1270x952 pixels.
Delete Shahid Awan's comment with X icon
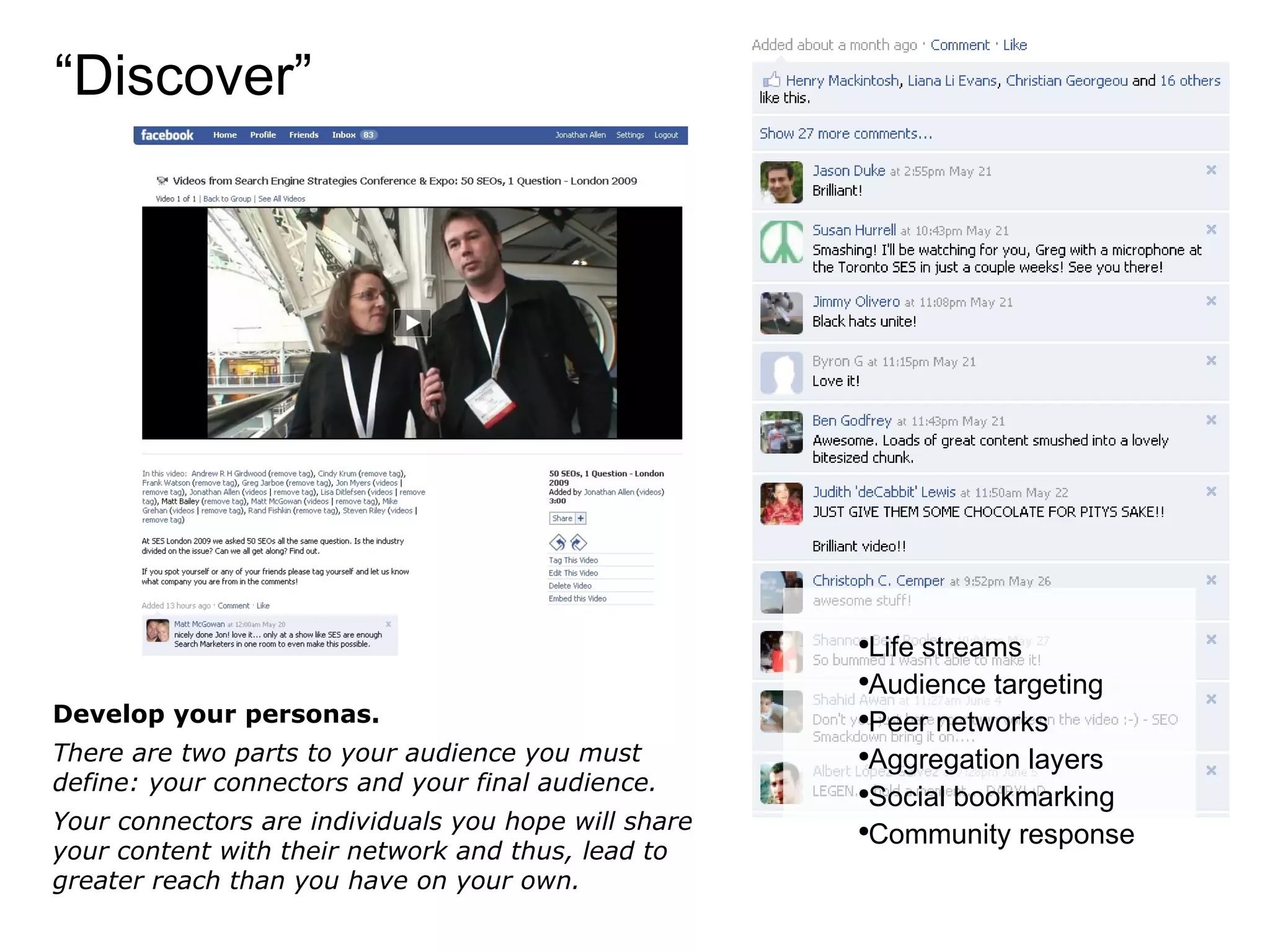(x=1211, y=699)
